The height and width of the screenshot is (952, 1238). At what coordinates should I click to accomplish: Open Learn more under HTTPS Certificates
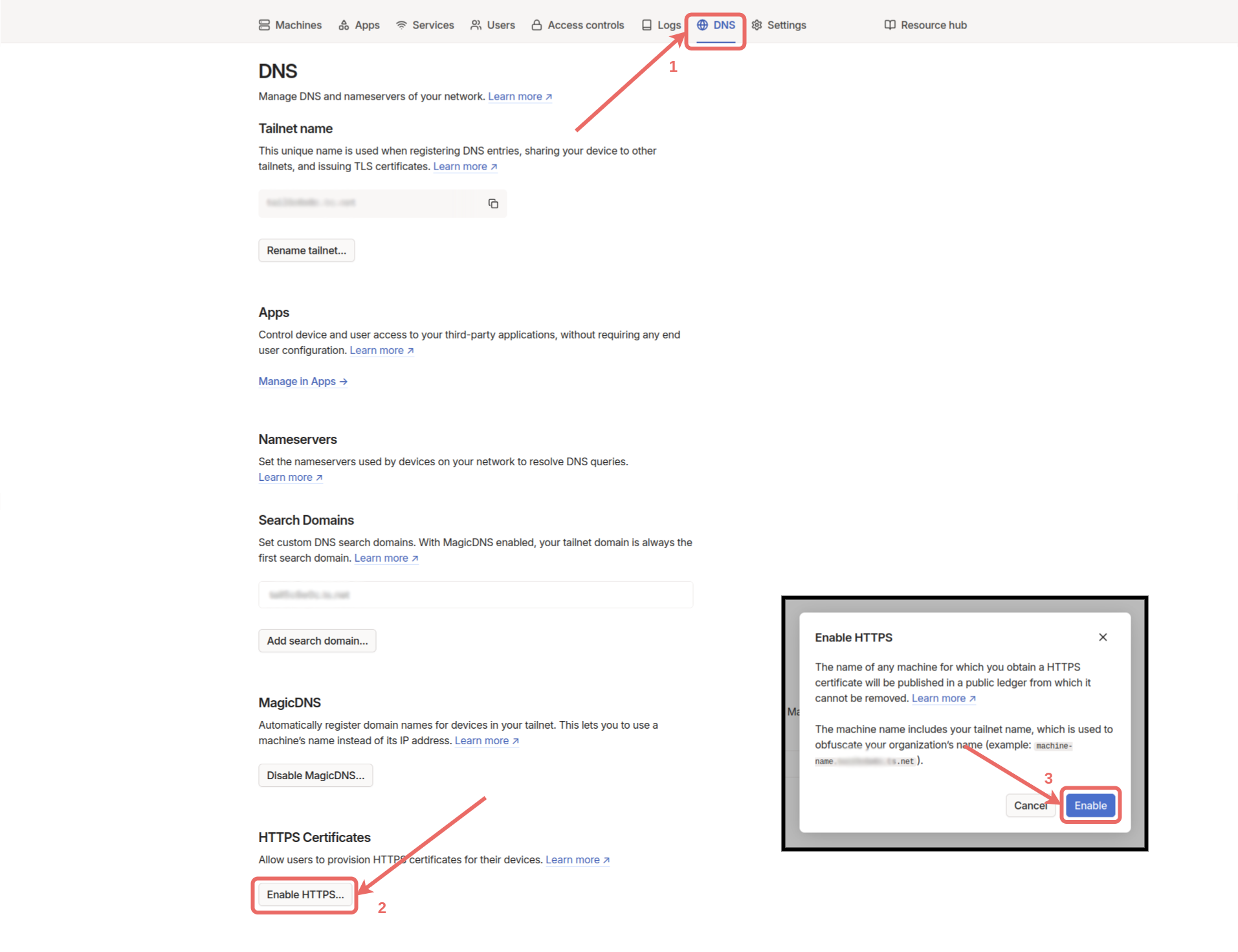tap(577, 859)
